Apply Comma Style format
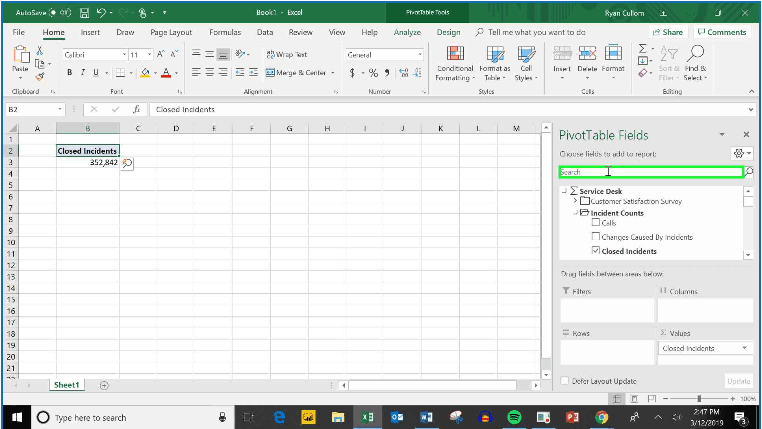The width and height of the screenshot is (762, 429). 387,73
